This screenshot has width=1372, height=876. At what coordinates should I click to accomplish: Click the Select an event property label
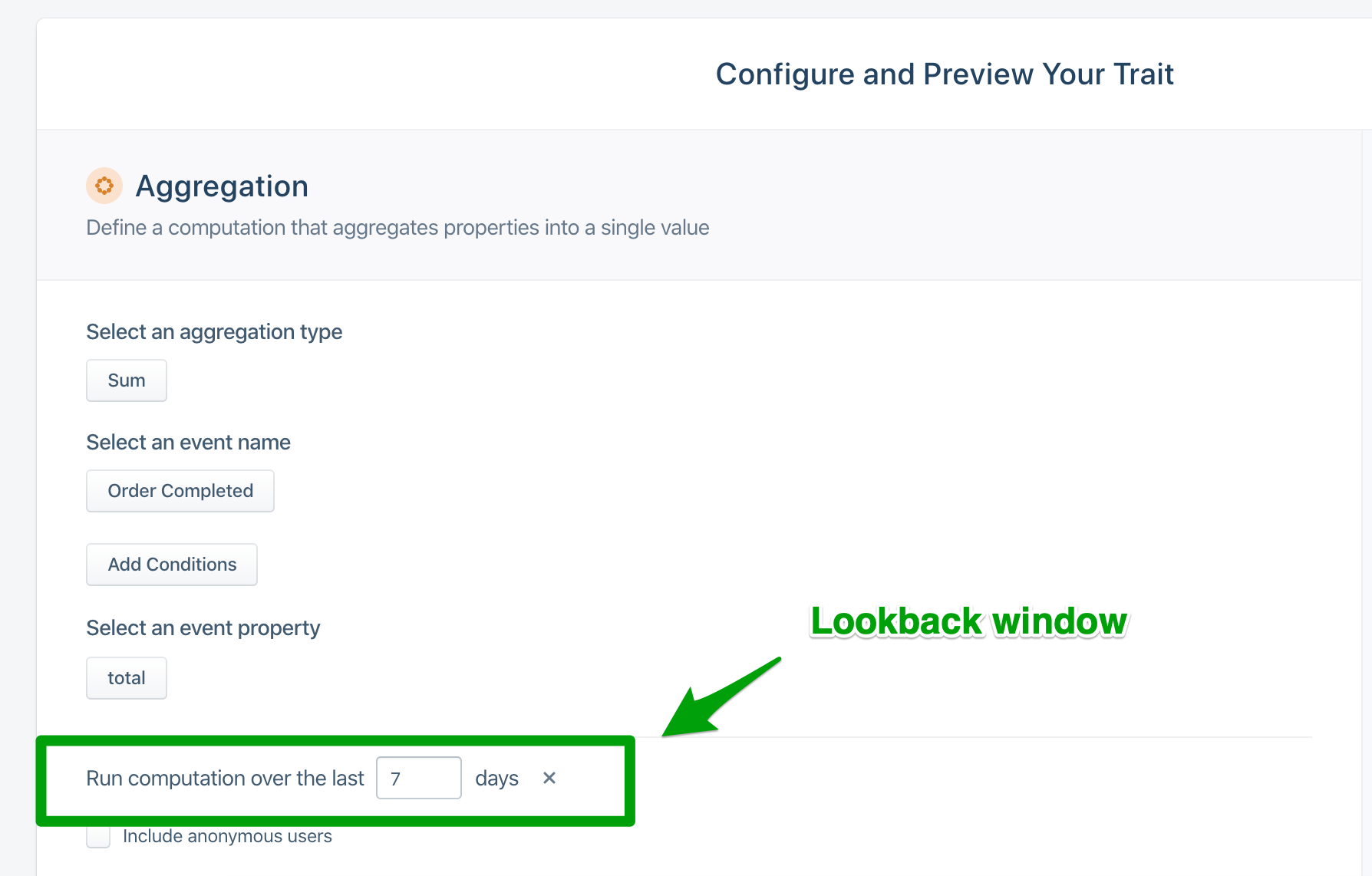(x=203, y=627)
